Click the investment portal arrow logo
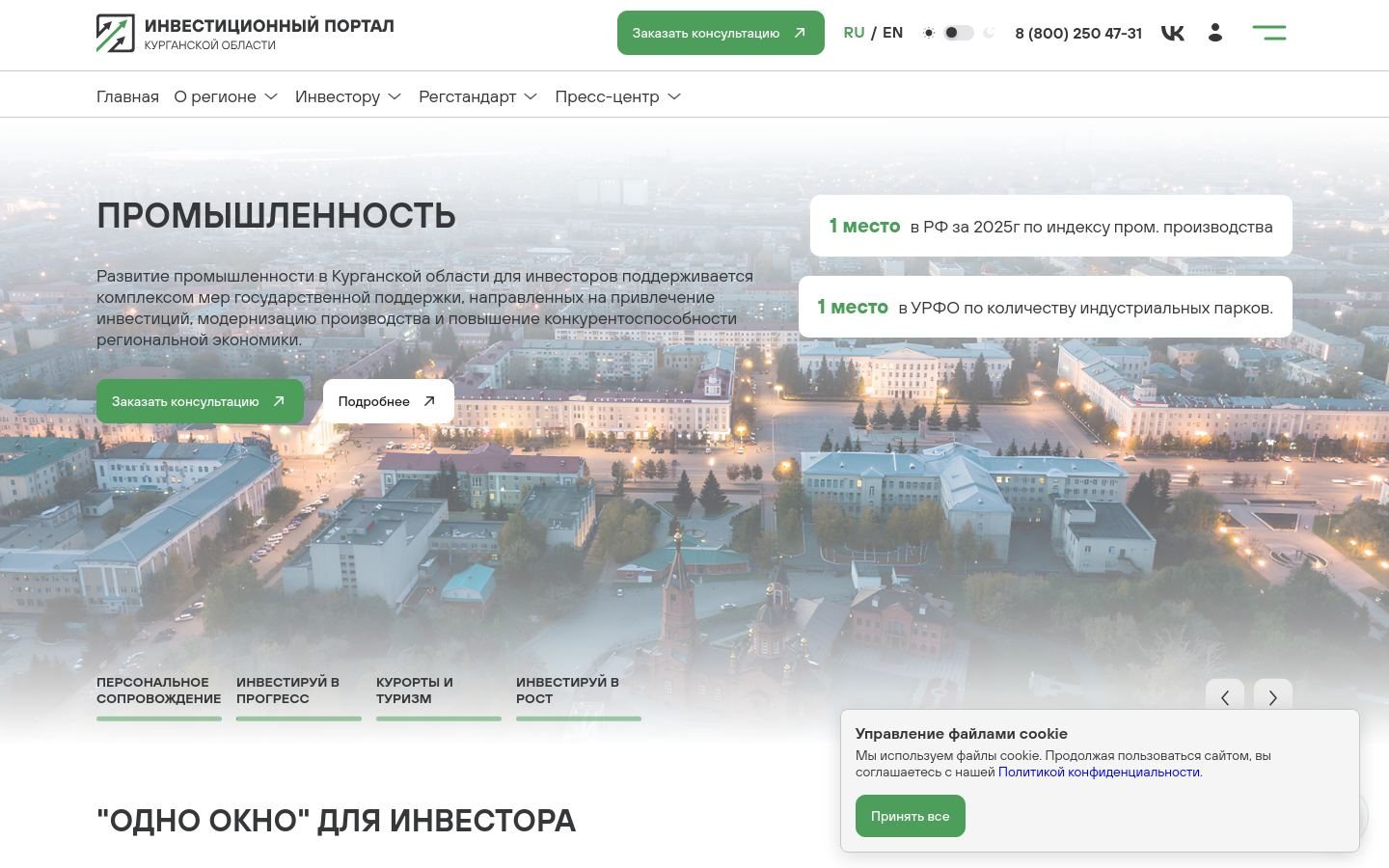 click(116, 33)
